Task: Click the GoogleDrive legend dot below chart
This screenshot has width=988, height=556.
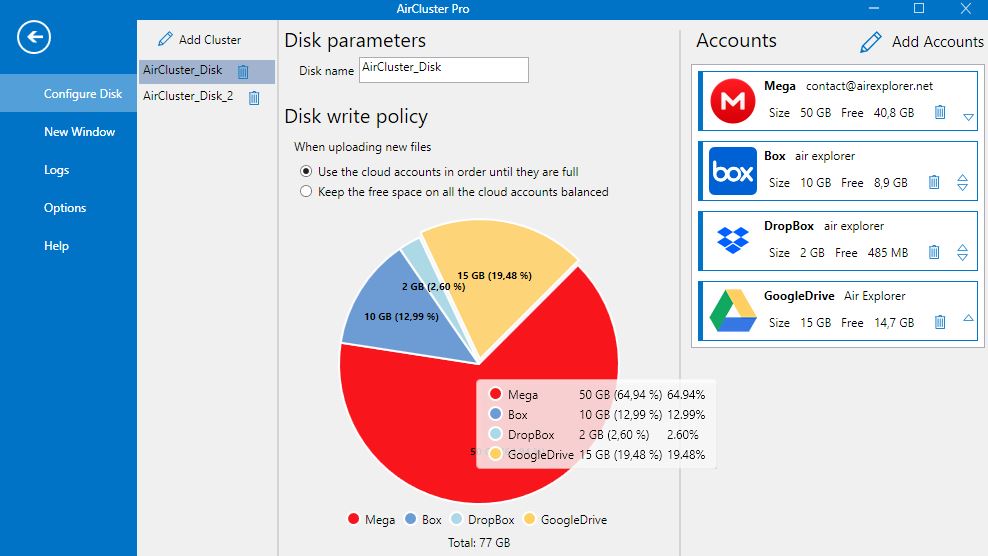Action: [x=529, y=519]
